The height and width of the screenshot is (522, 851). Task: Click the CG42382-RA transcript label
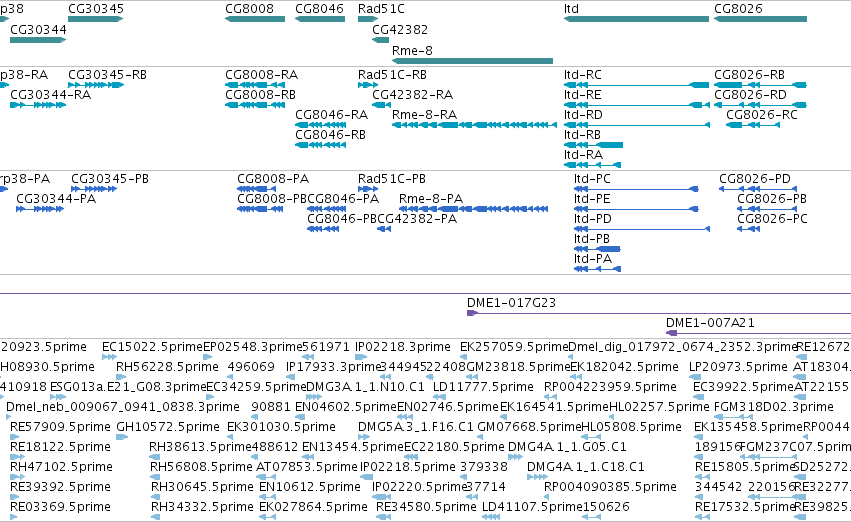[412, 95]
